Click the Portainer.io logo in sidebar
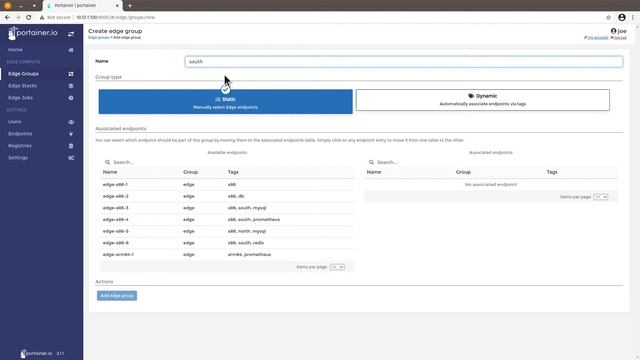640x360 pixels. [x=33, y=33]
